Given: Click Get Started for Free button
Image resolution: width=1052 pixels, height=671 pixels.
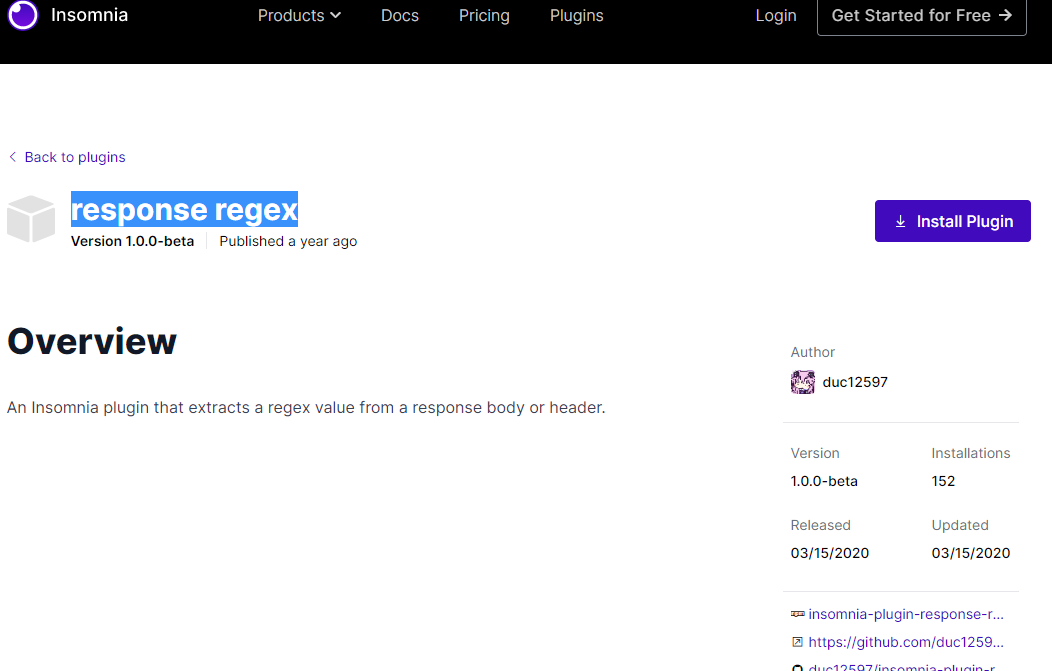Looking at the screenshot, I should pos(921,15).
